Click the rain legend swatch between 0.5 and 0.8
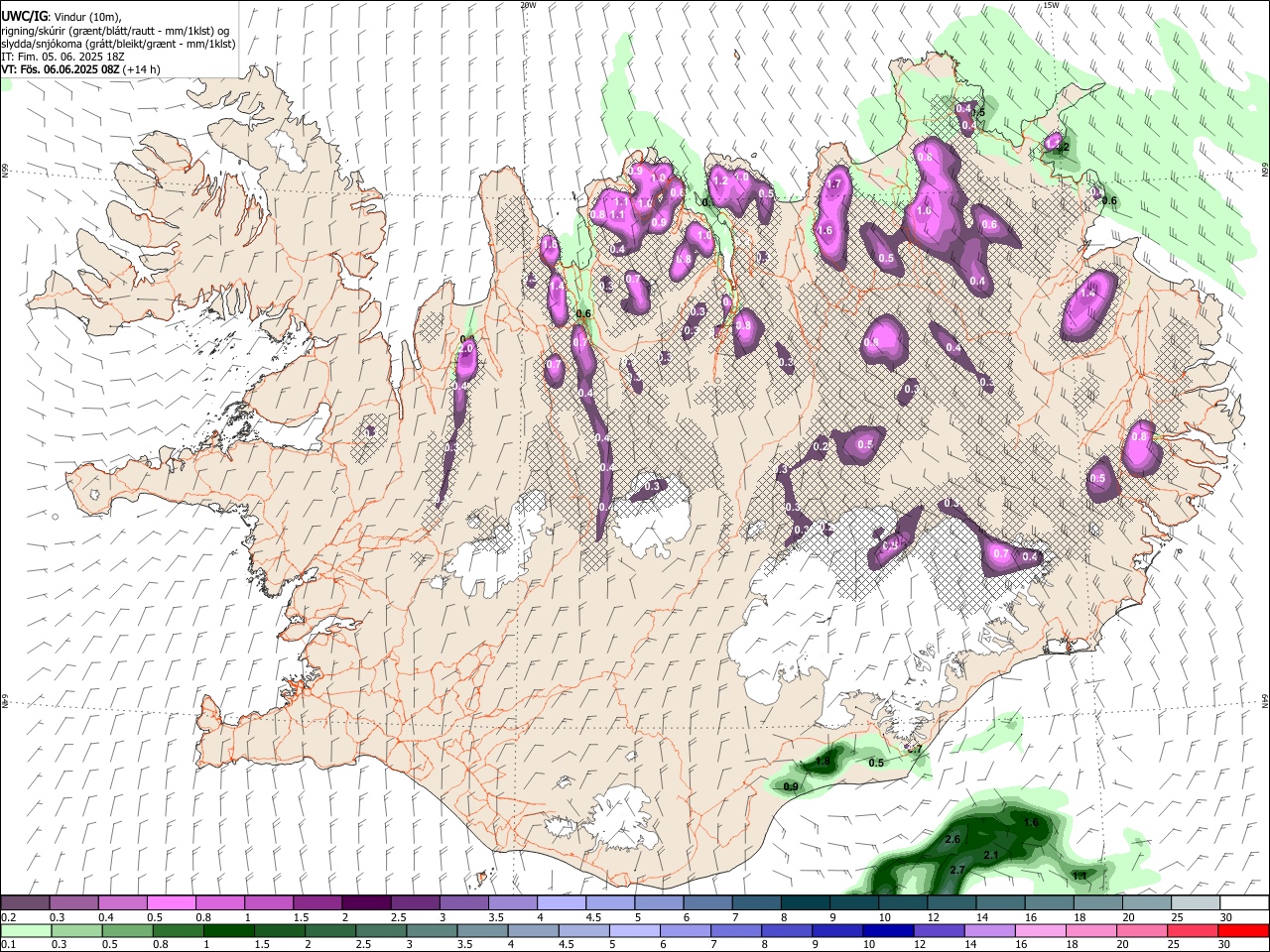Image resolution: width=1270 pixels, height=952 pixels. [x=127, y=931]
